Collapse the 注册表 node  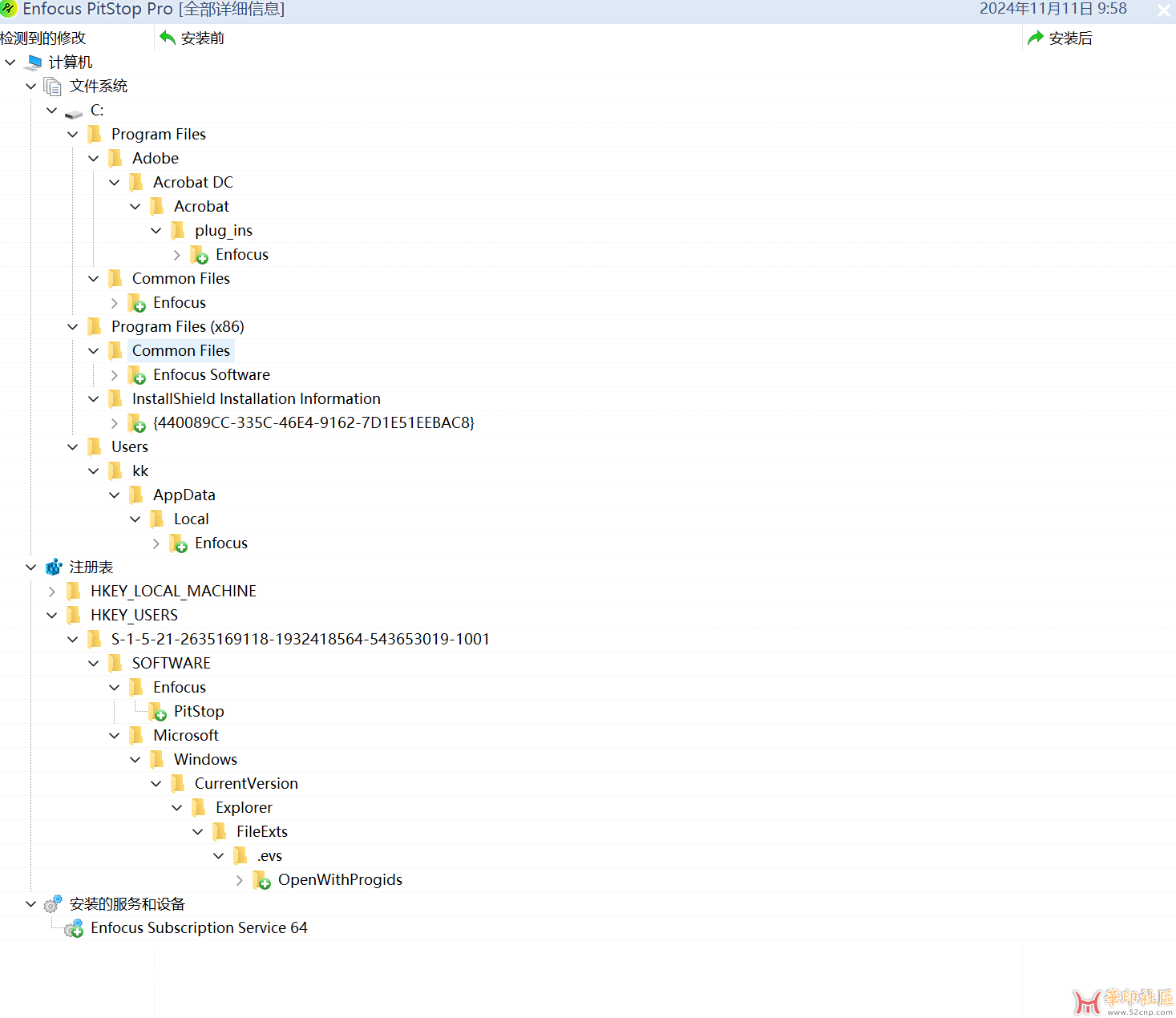[31, 568]
